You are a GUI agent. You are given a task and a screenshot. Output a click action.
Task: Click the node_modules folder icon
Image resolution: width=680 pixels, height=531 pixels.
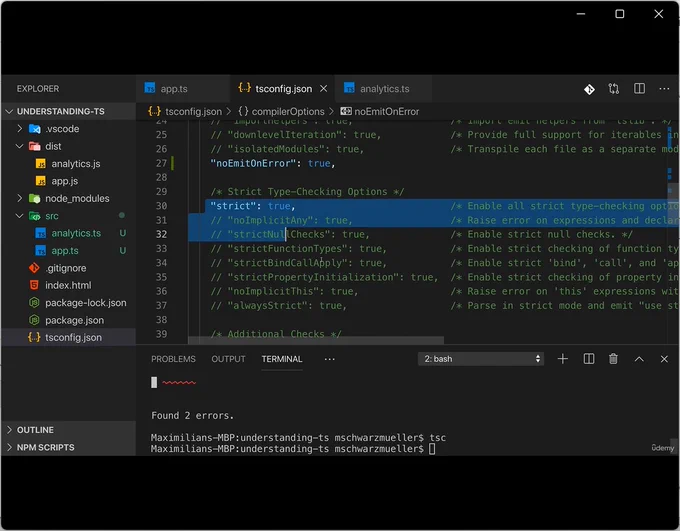pyautogui.click(x=35, y=198)
